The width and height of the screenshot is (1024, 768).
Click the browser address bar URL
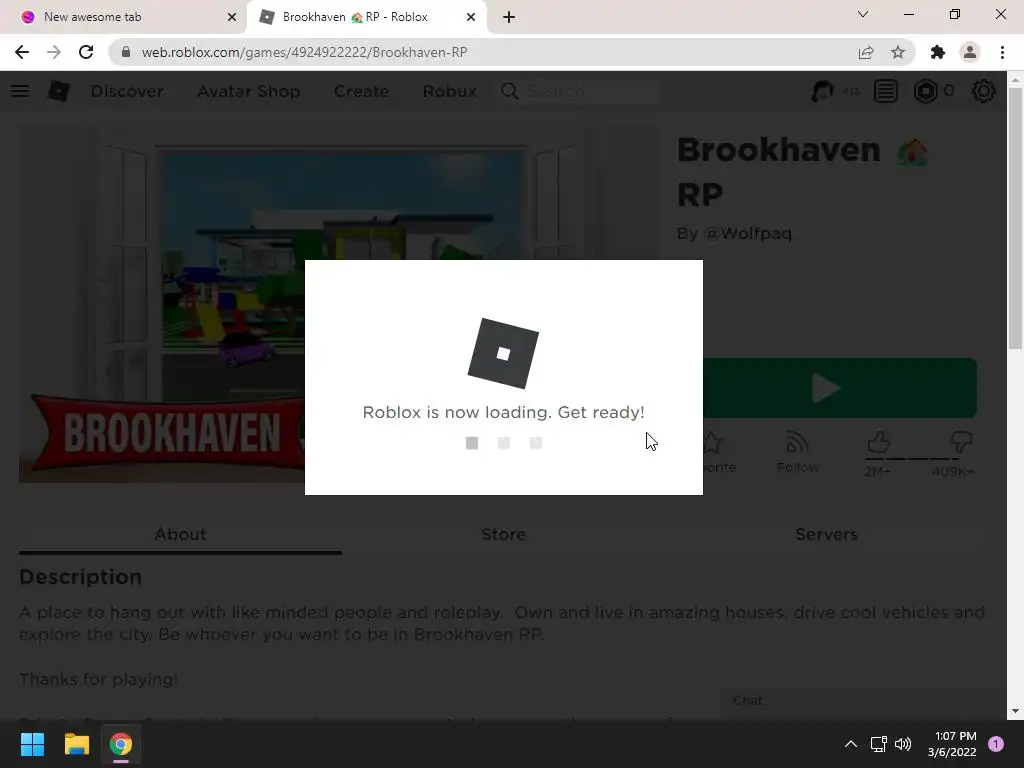pyautogui.click(x=304, y=52)
